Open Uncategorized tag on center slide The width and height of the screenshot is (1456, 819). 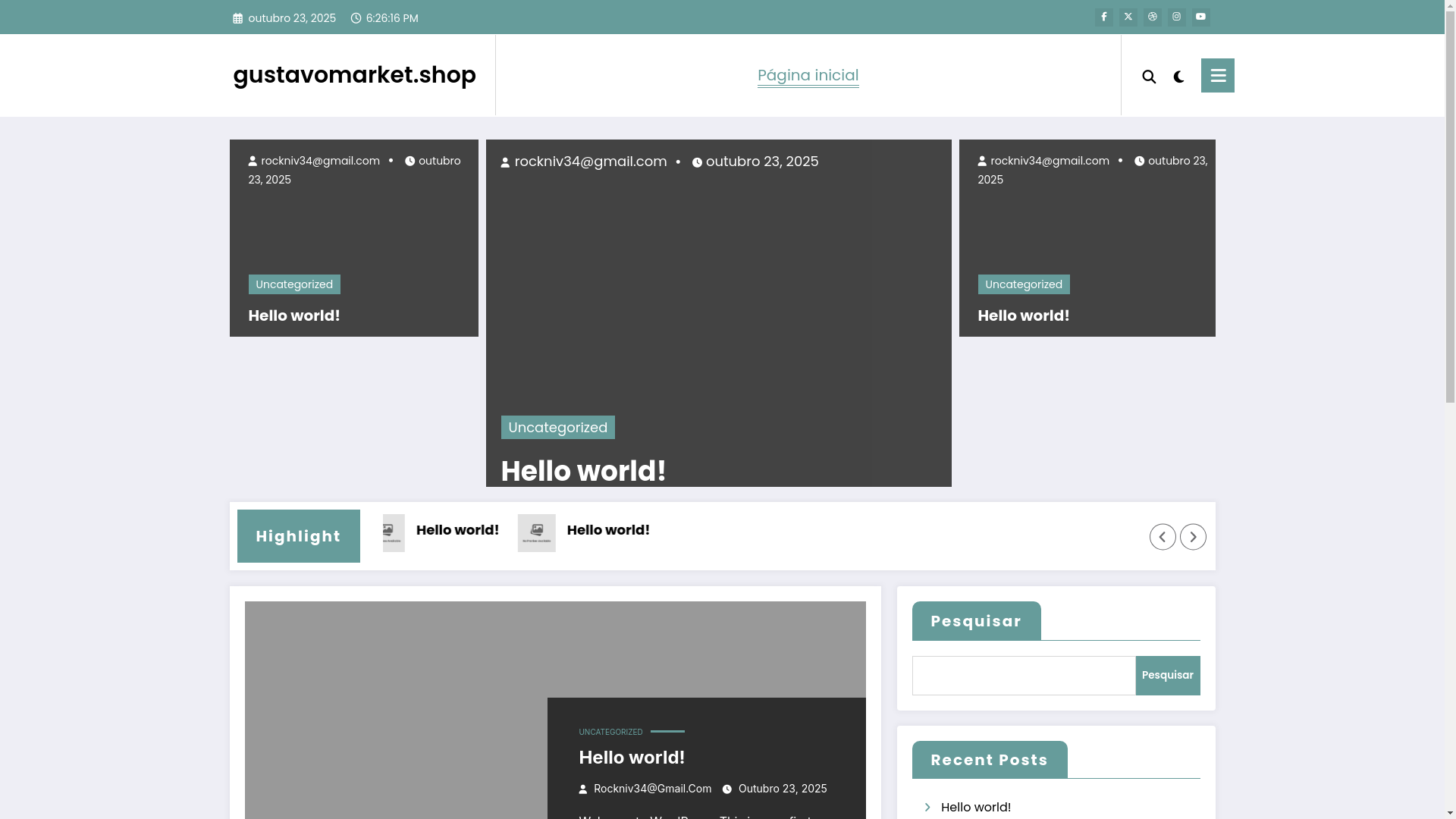pos(557,427)
